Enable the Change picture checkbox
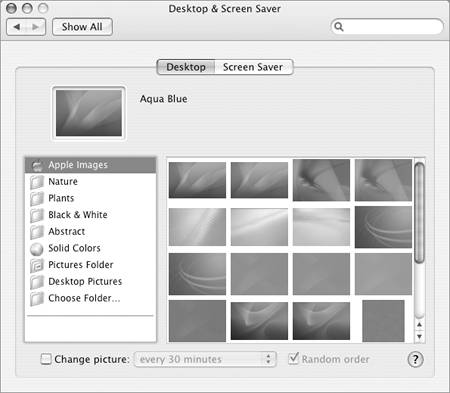Image resolution: width=450 pixels, height=393 pixels. (x=46, y=359)
